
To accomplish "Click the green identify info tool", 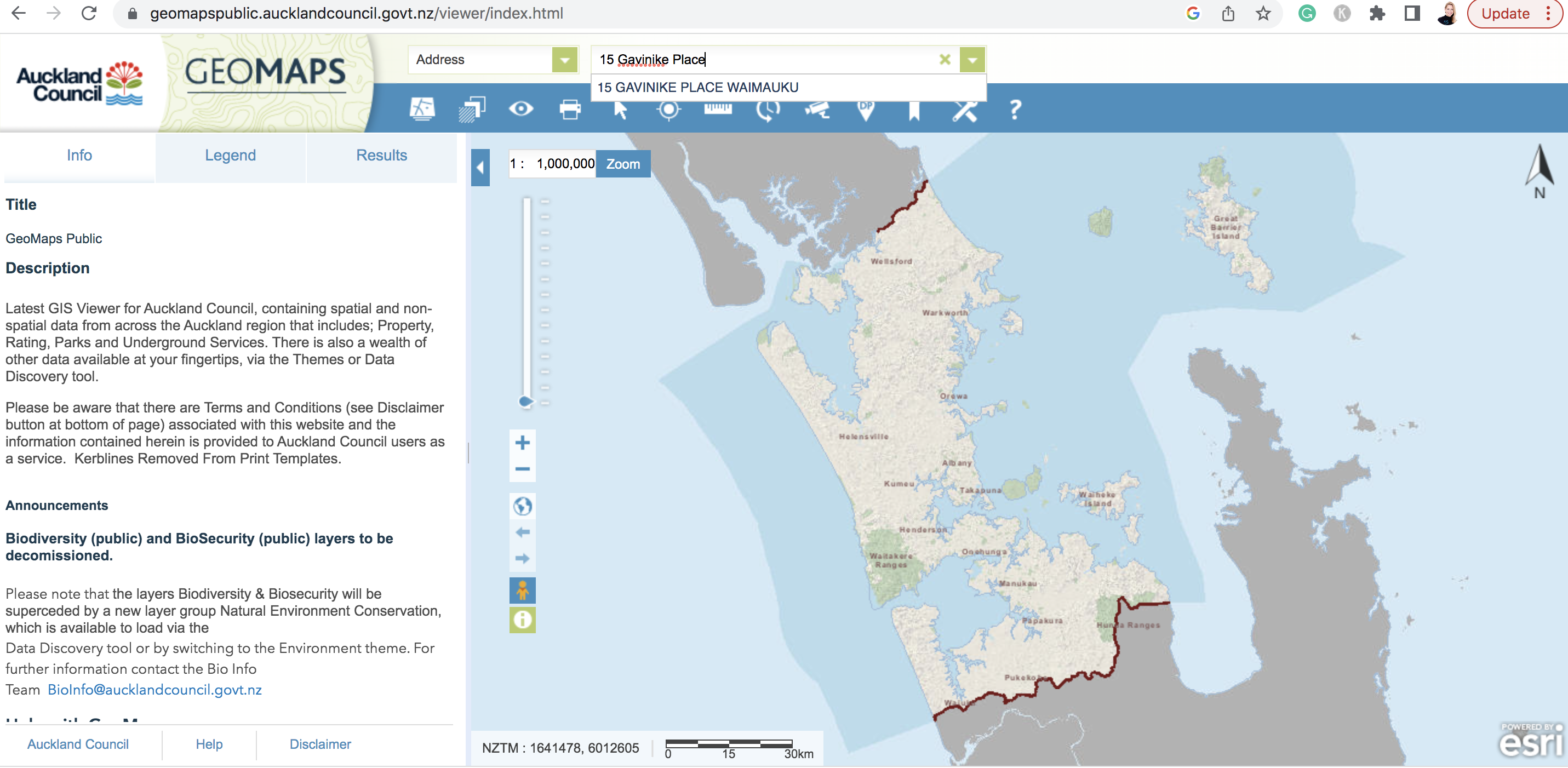I will 522,620.
